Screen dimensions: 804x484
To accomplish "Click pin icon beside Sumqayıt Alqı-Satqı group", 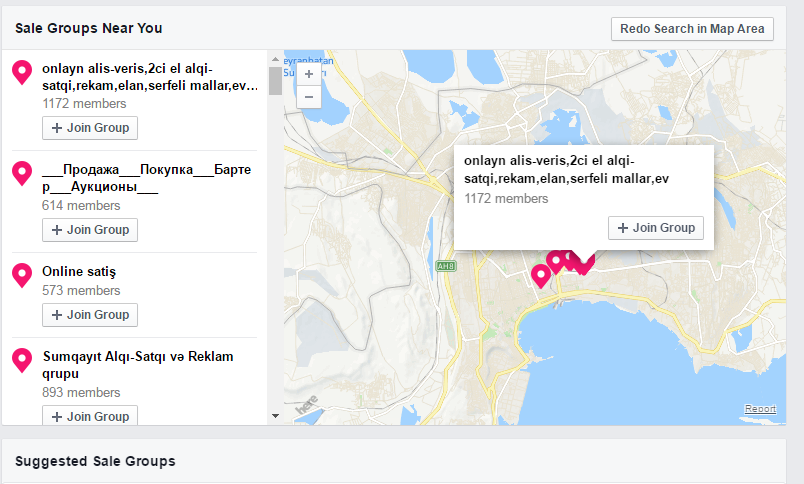I will (22, 360).
